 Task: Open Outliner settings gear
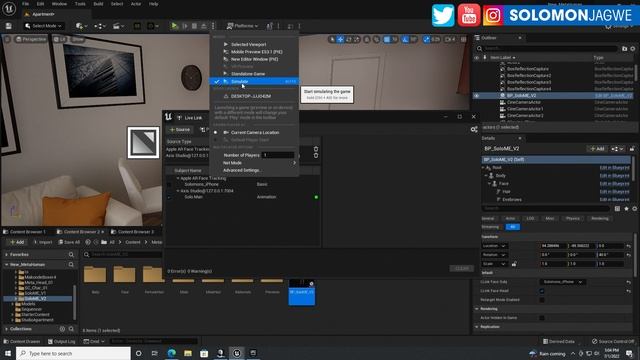633,49
